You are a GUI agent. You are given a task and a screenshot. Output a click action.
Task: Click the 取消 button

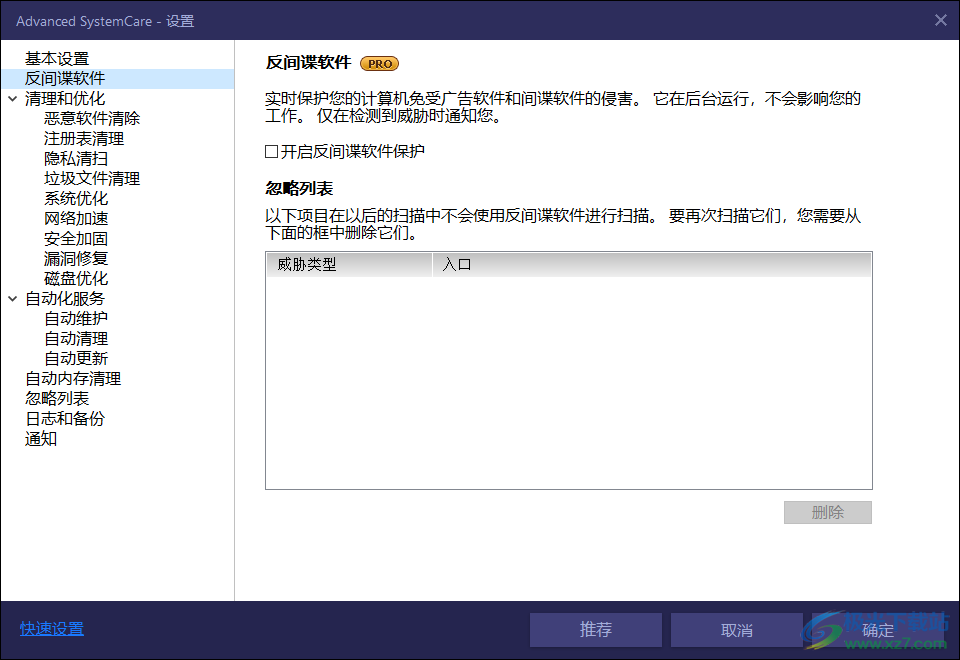(x=737, y=629)
